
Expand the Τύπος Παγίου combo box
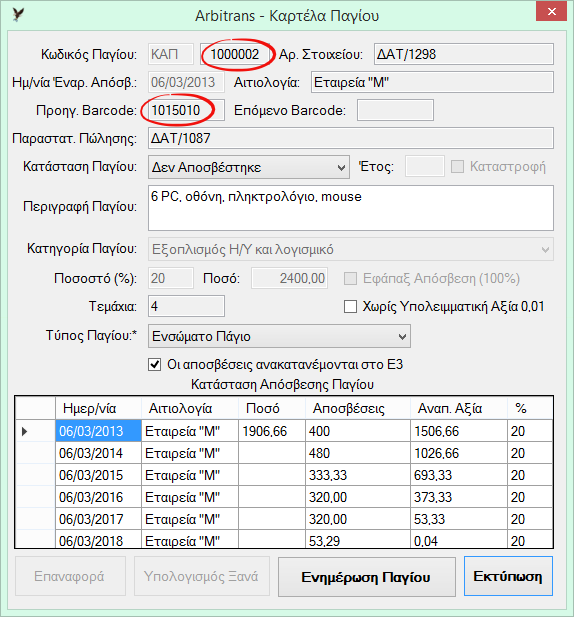tap(279, 336)
